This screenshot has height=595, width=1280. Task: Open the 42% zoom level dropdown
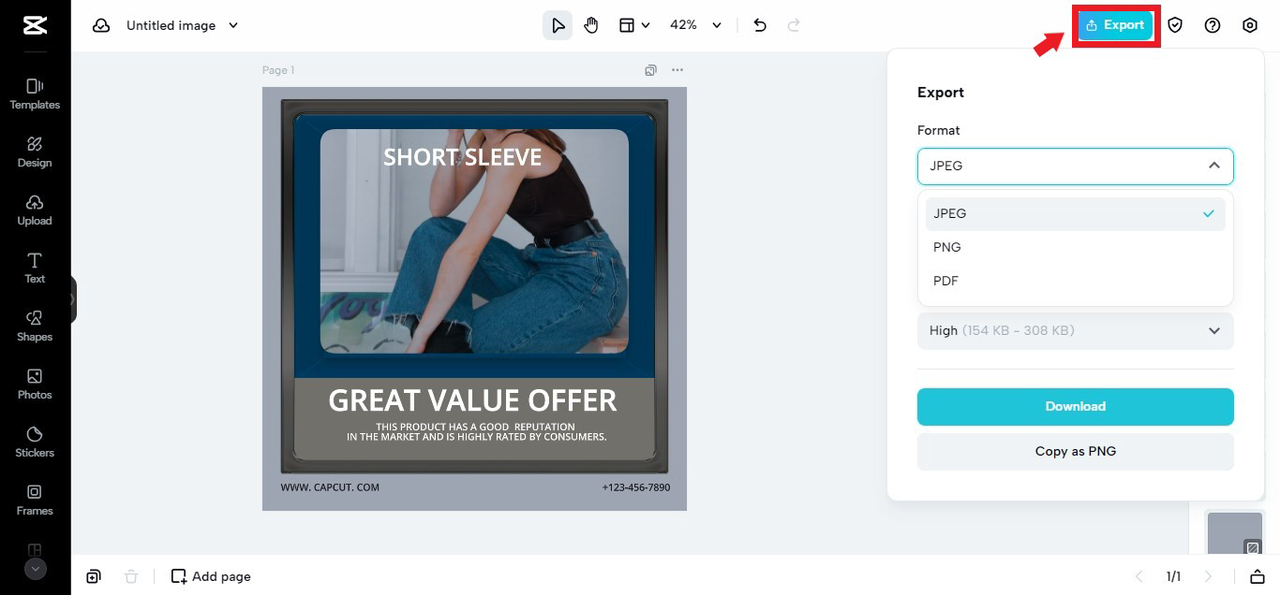696,25
